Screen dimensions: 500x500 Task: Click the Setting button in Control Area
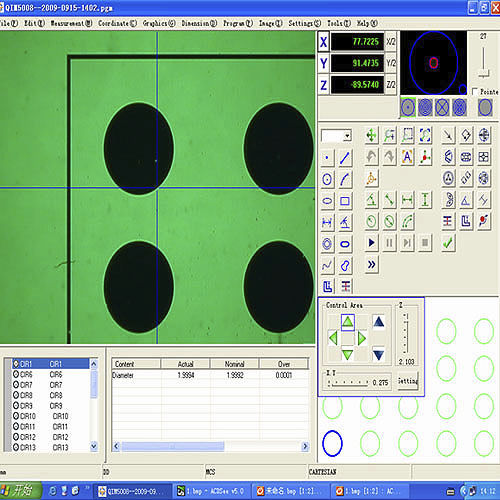click(x=407, y=381)
